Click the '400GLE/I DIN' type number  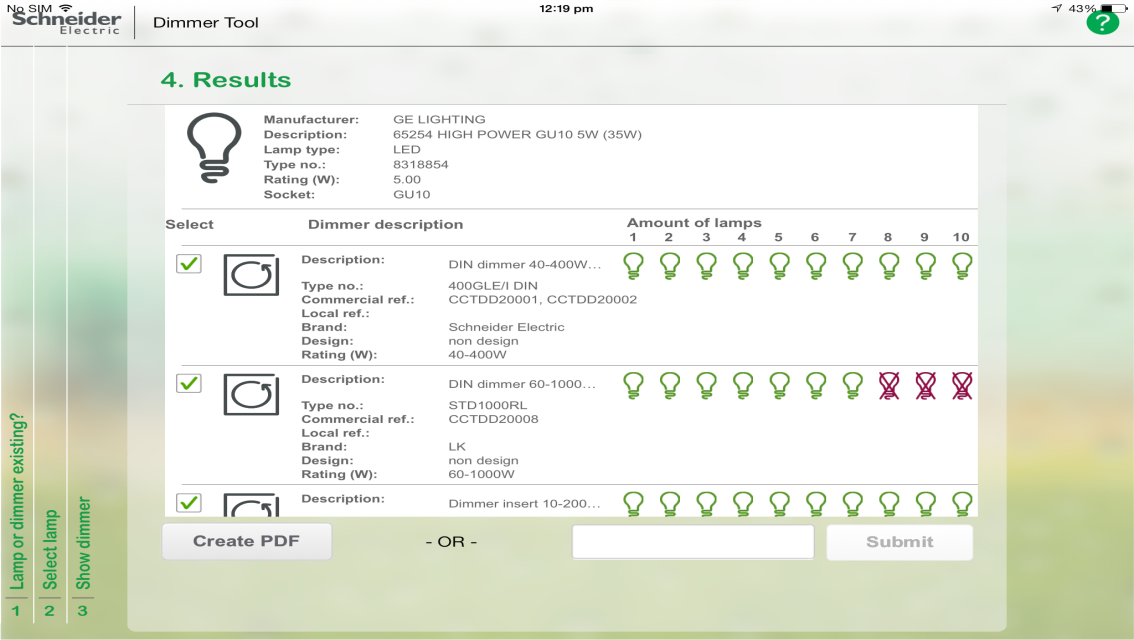tap(493, 286)
